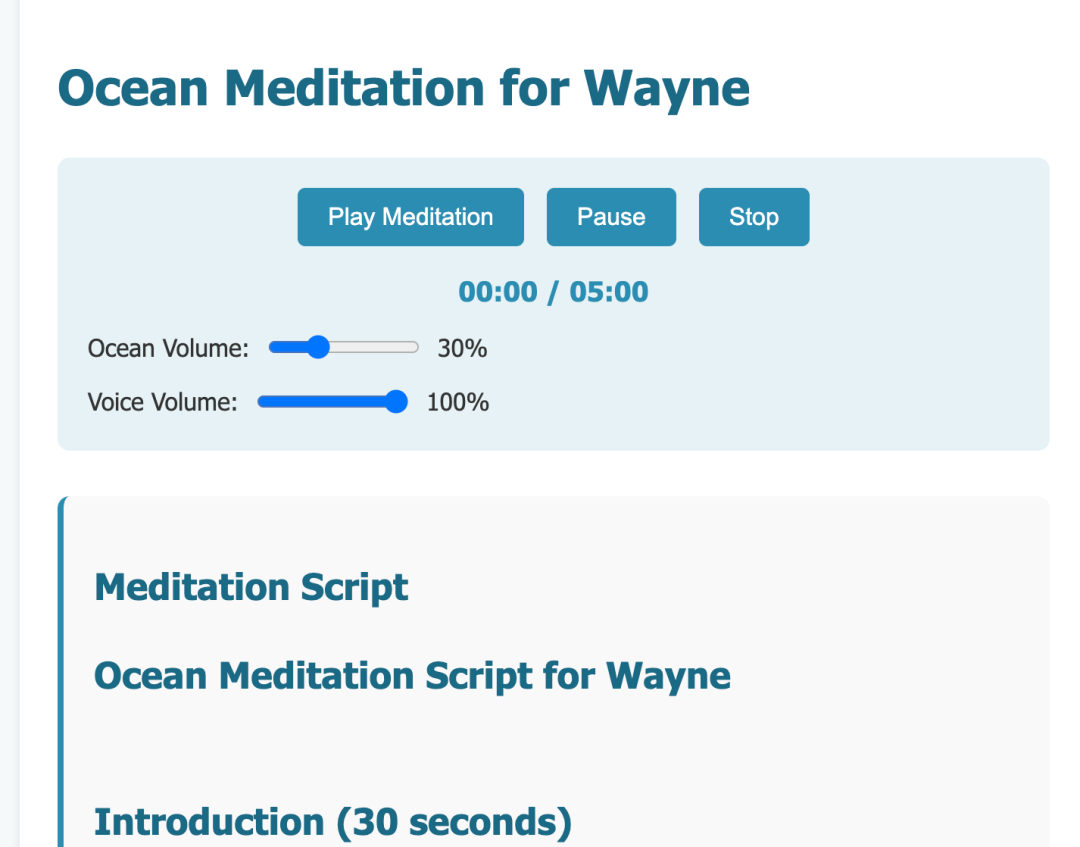Pause the meditation playback
This screenshot has width=1080, height=847.
coord(611,217)
